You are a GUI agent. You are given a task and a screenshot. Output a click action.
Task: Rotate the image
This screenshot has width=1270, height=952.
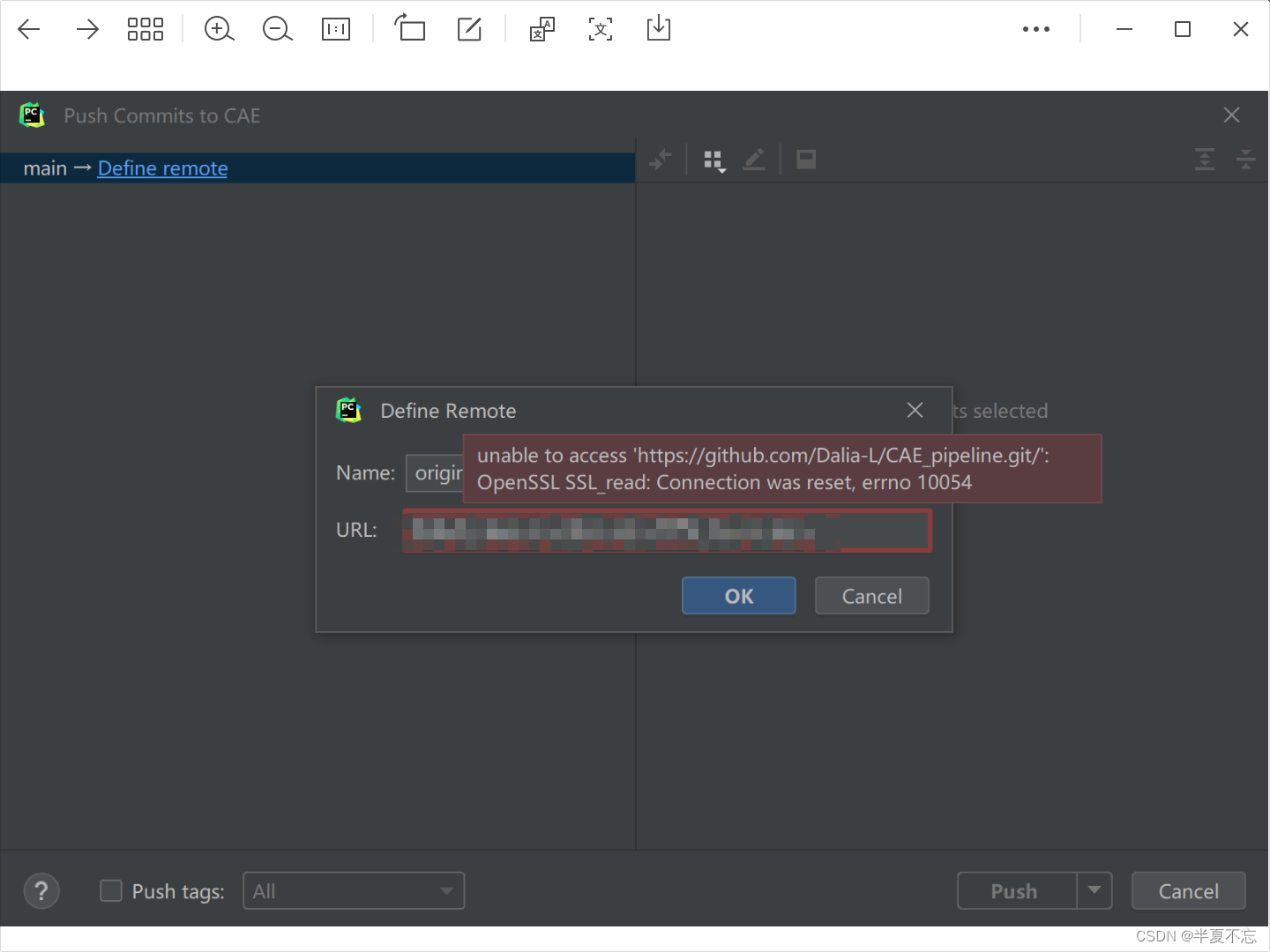pyautogui.click(x=410, y=29)
